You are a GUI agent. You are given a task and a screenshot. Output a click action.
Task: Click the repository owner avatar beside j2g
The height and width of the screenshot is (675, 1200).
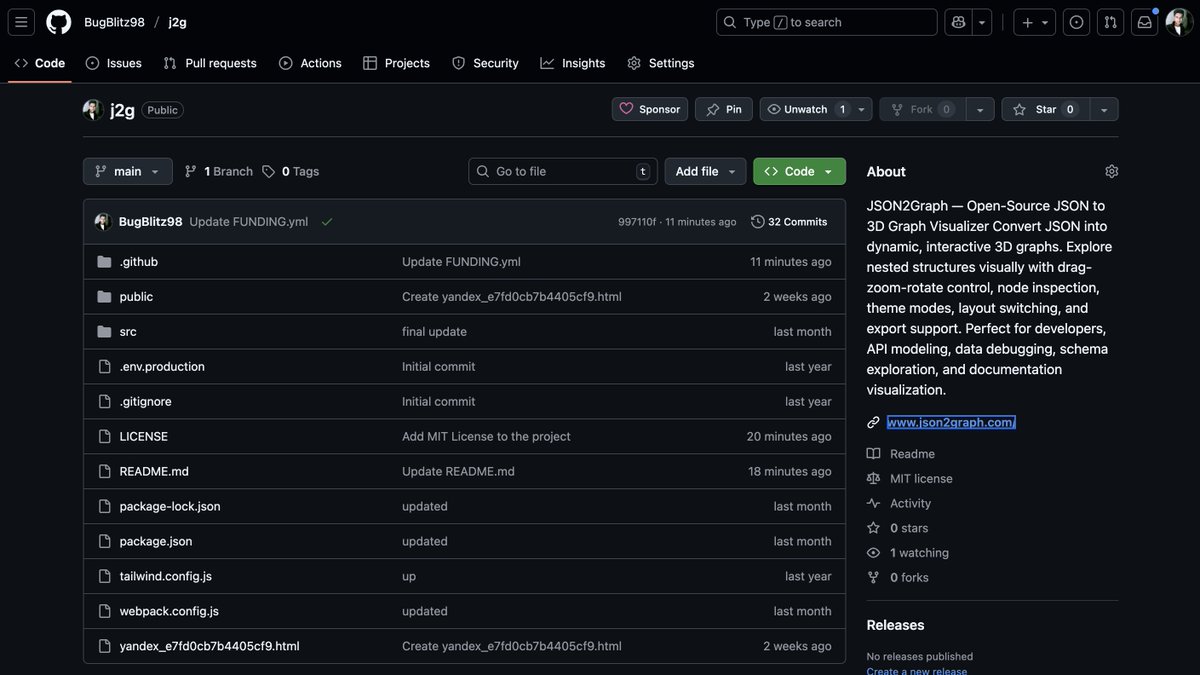point(93,110)
